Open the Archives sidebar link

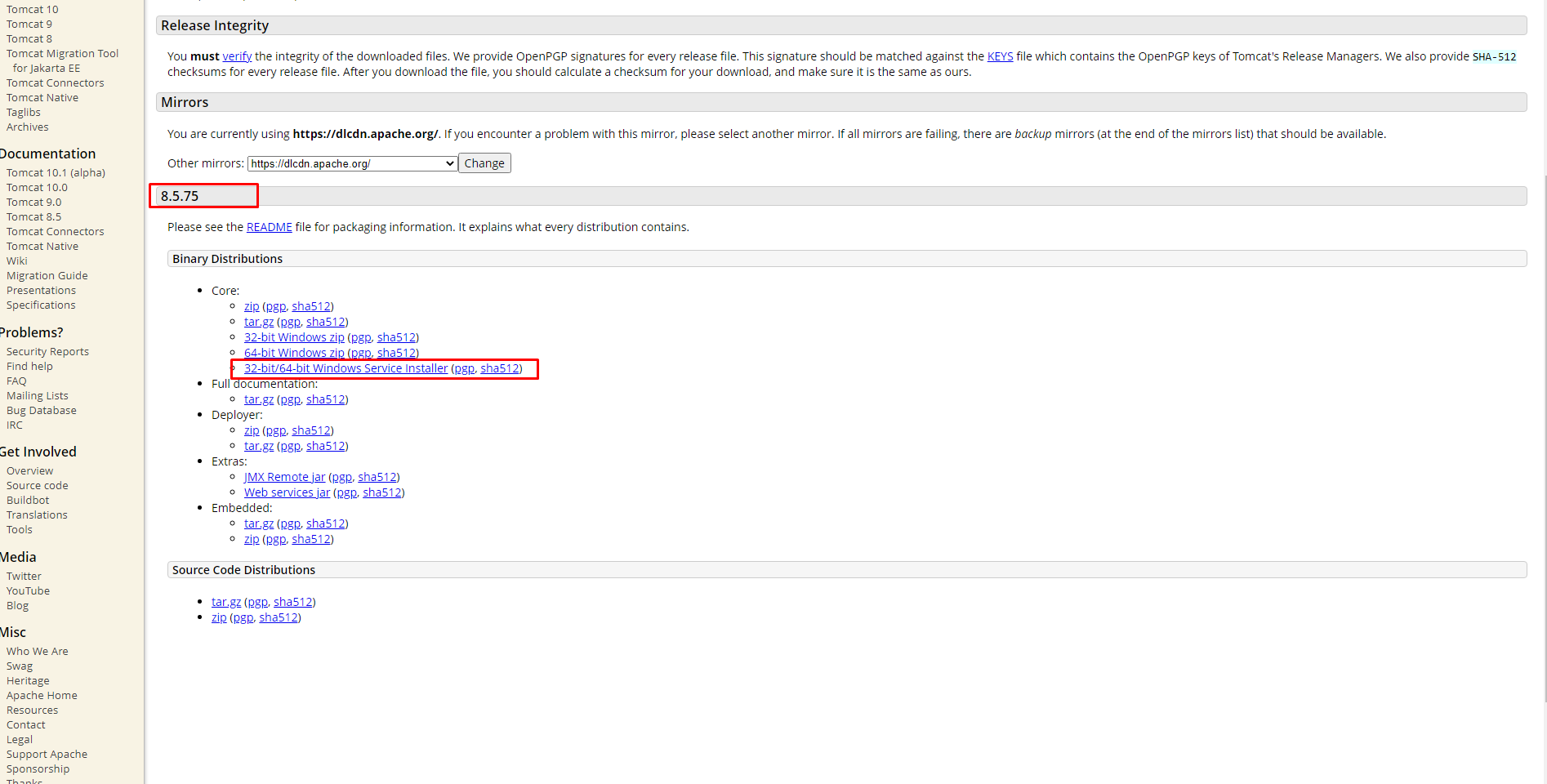[28, 127]
